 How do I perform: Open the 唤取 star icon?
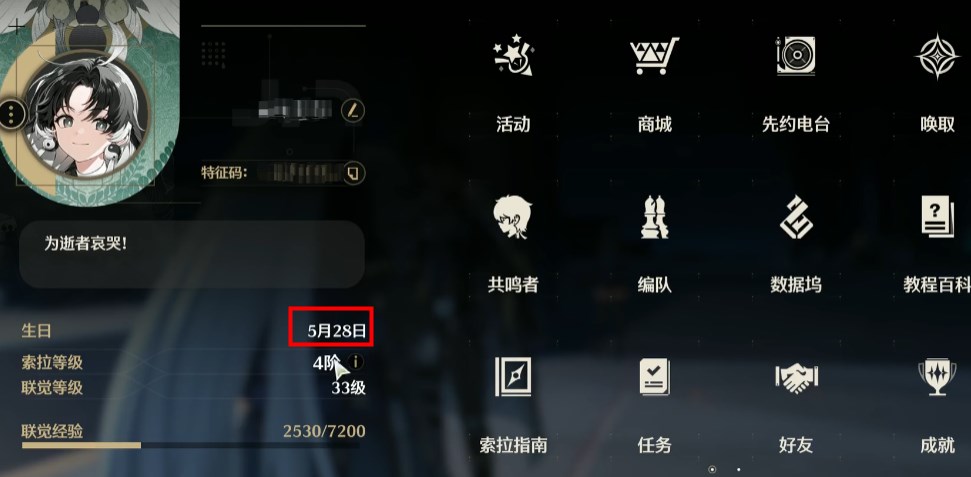point(937,56)
